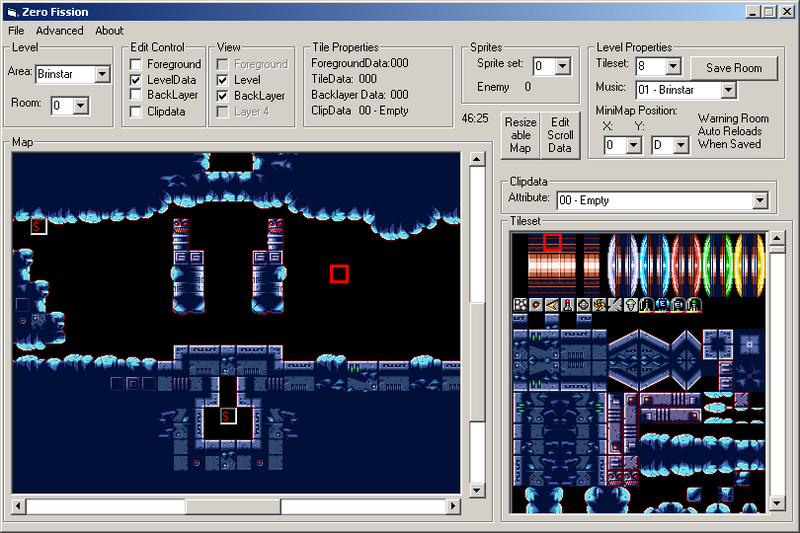Click 'Warning Room Auto Reloads When Saved' text
This screenshot has height=533, width=800.
(733, 131)
